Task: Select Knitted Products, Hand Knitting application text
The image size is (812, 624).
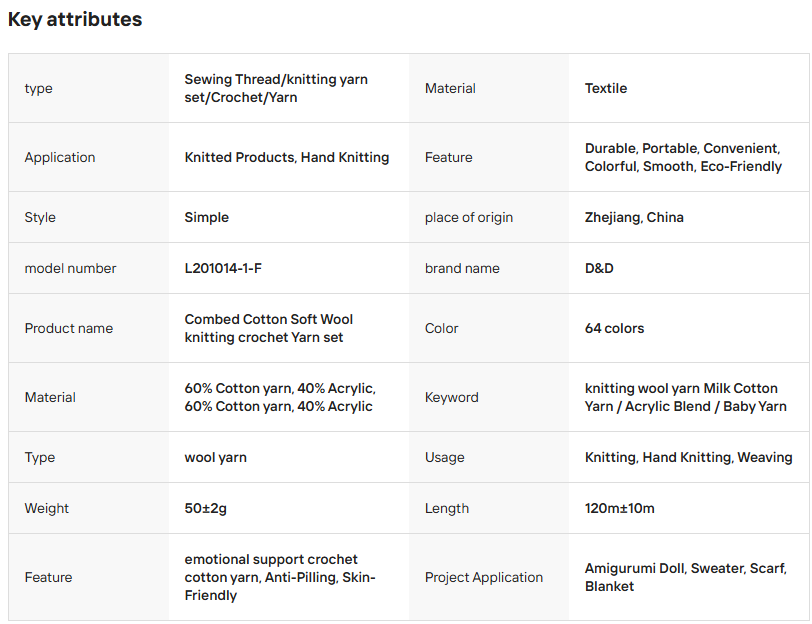Action: pyautogui.click(x=287, y=157)
